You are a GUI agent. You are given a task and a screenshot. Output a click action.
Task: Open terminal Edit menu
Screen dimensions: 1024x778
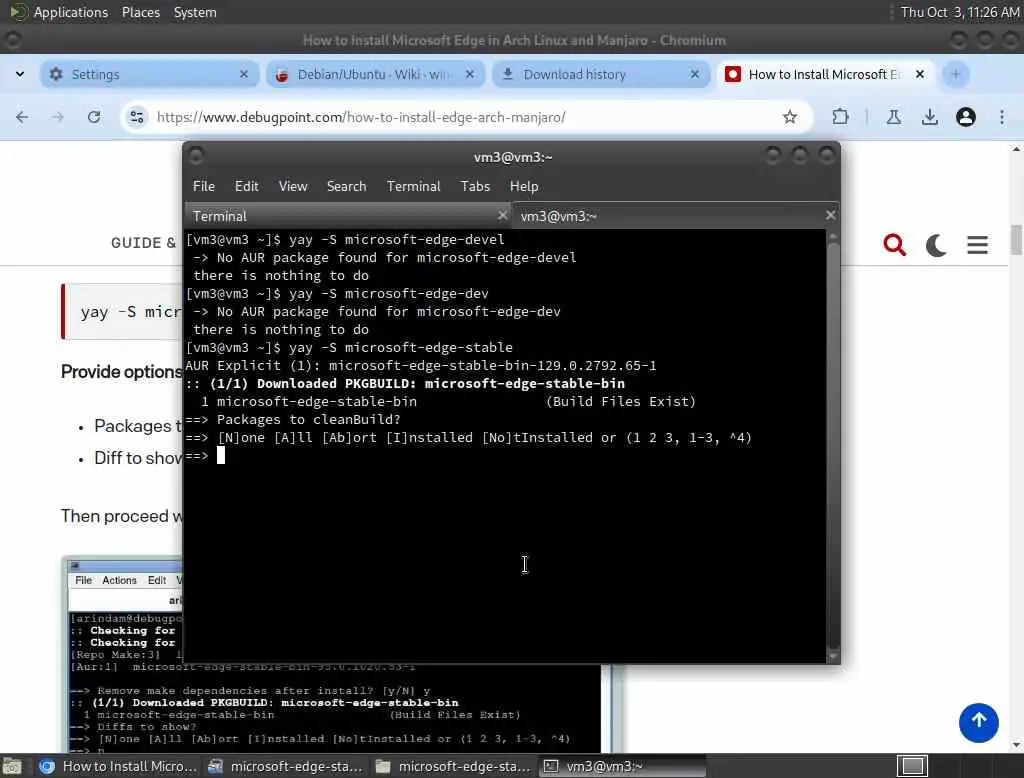pyautogui.click(x=246, y=186)
